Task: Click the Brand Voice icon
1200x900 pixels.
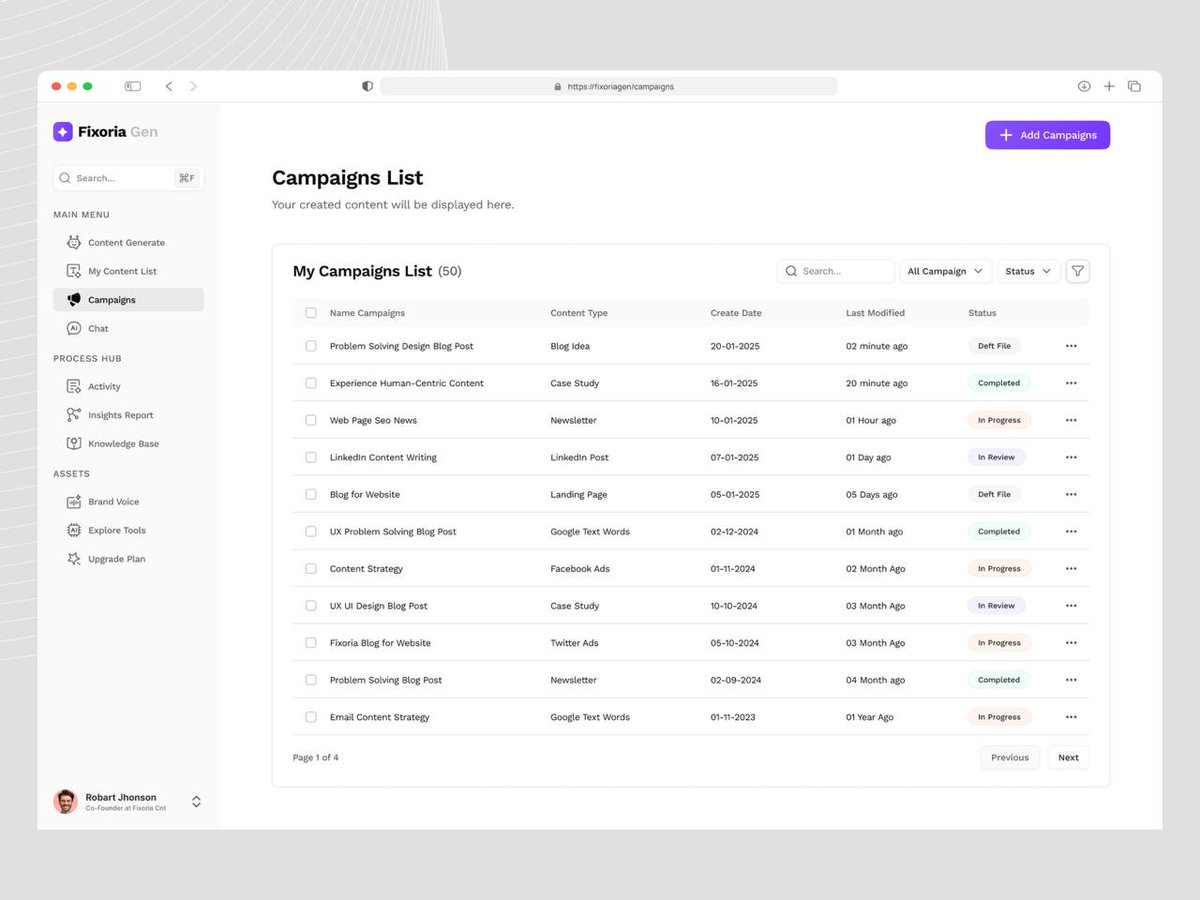Action: (x=73, y=502)
